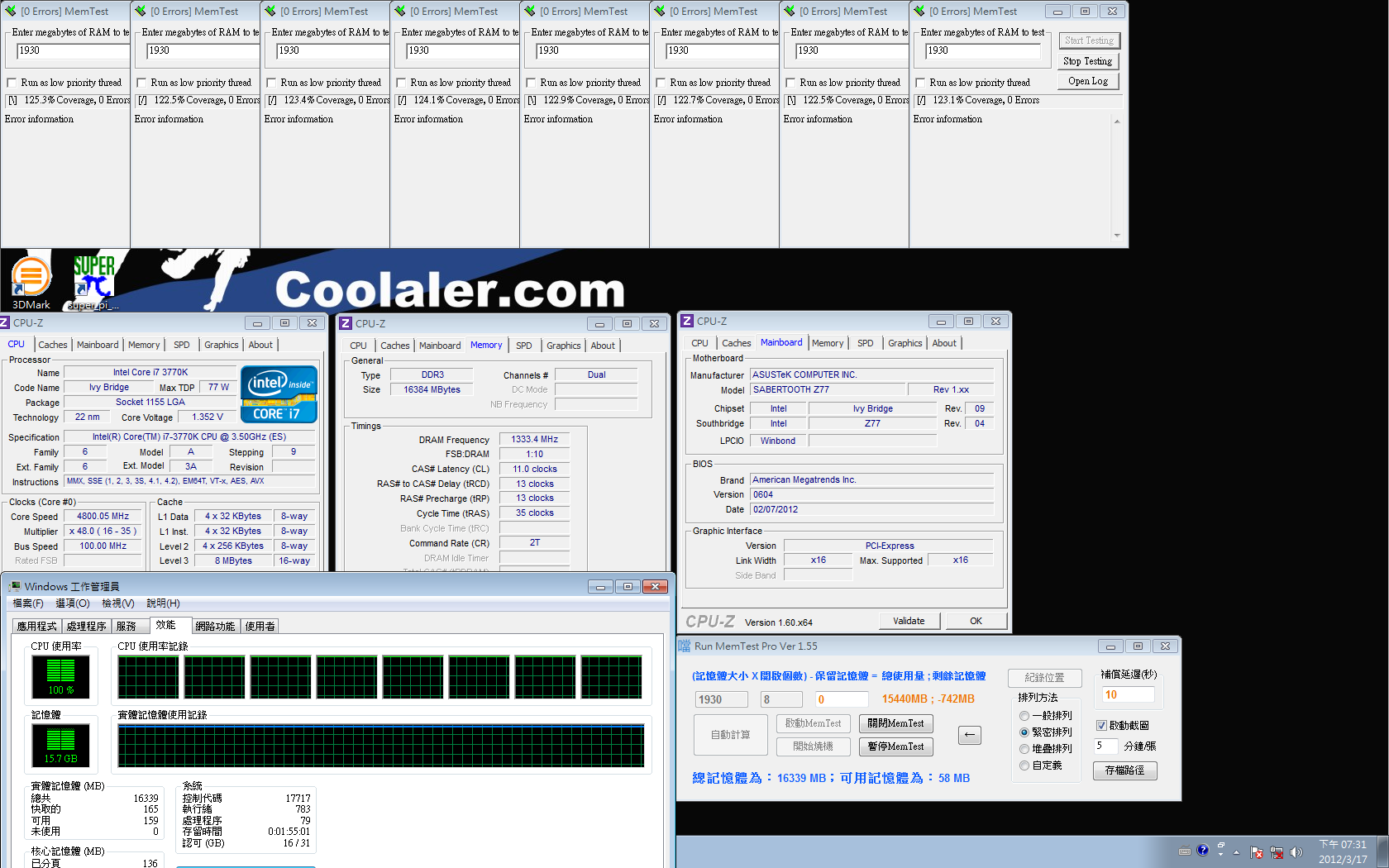Viewport: 1389px width, 868px height.
Task: Click the memory size field showing 1930 in Run MemTest Pro
Action: [721, 699]
